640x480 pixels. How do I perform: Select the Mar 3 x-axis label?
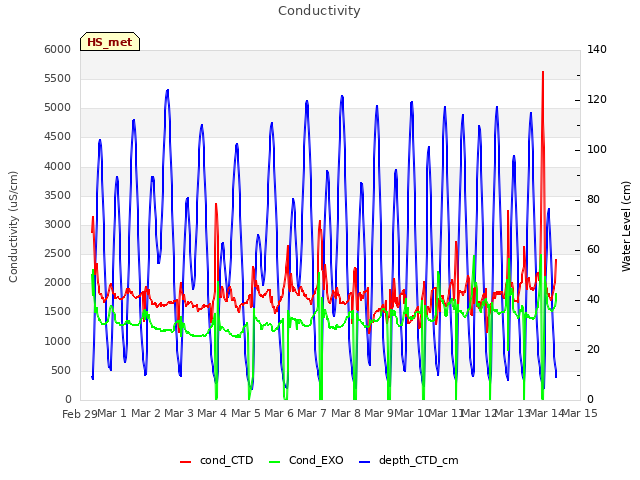point(179,413)
